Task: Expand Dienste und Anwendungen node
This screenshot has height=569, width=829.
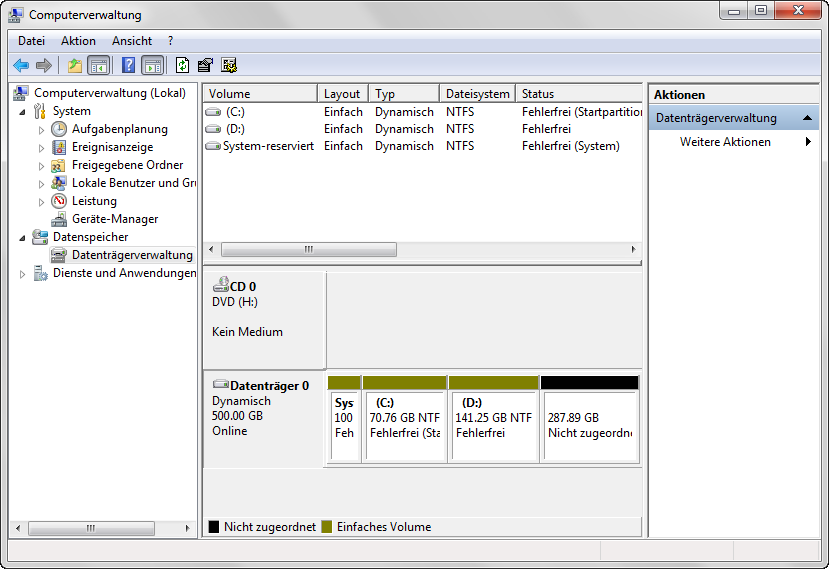Action: [x=22, y=273]
